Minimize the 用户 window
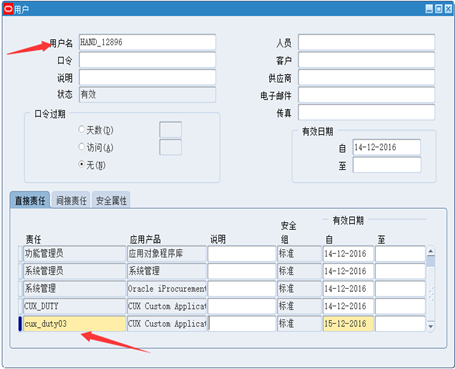The width and height of the screenshot is (455, 369). (429, 9)
